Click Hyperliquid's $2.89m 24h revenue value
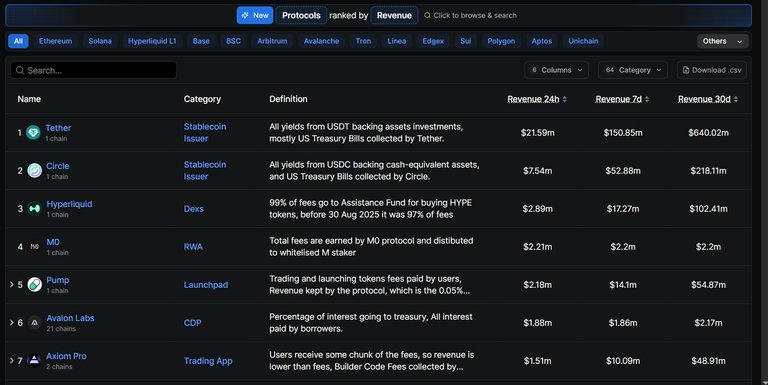 (x=537, y=209)
